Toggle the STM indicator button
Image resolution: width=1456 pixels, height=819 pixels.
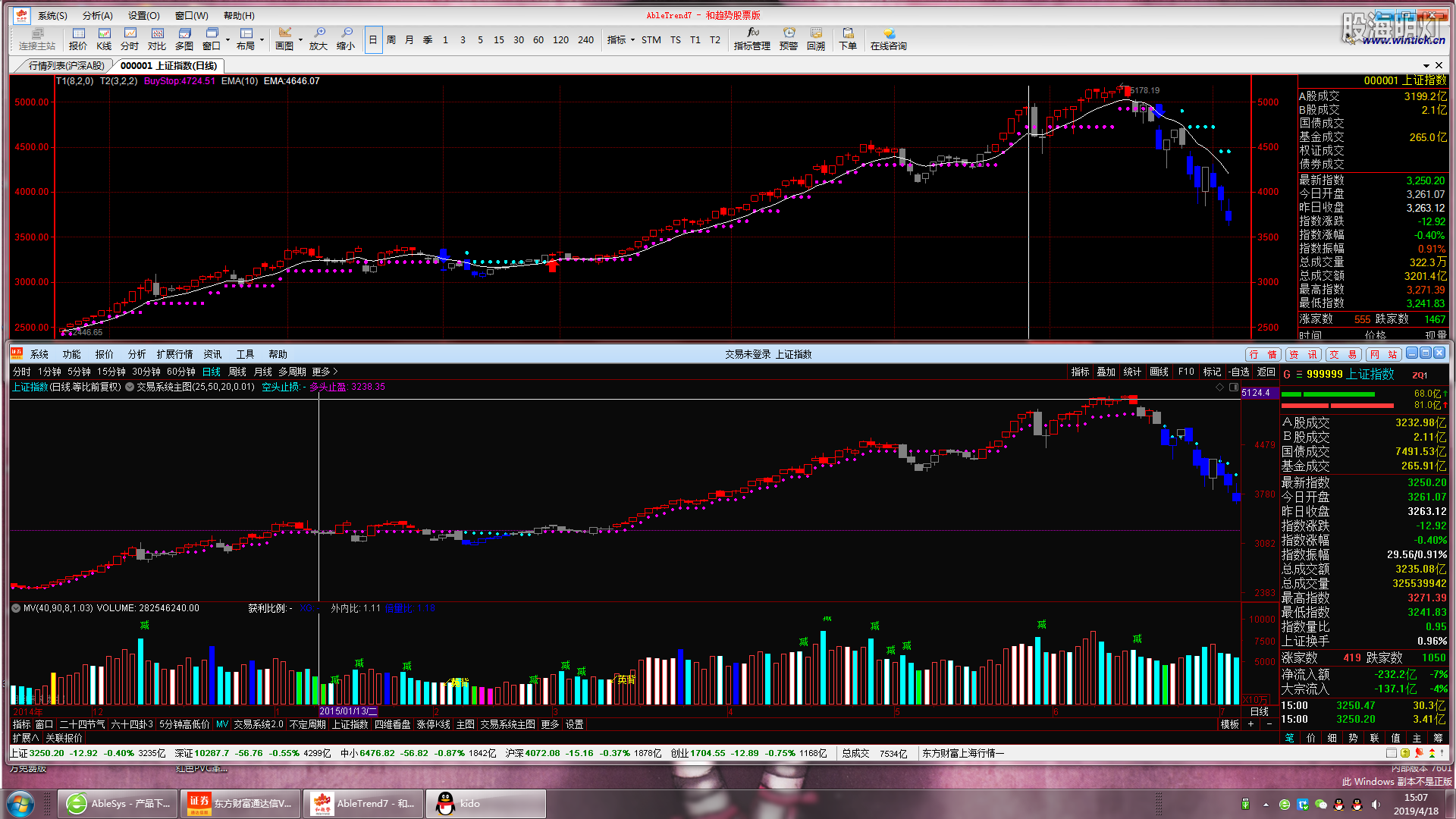coord(651,39)
